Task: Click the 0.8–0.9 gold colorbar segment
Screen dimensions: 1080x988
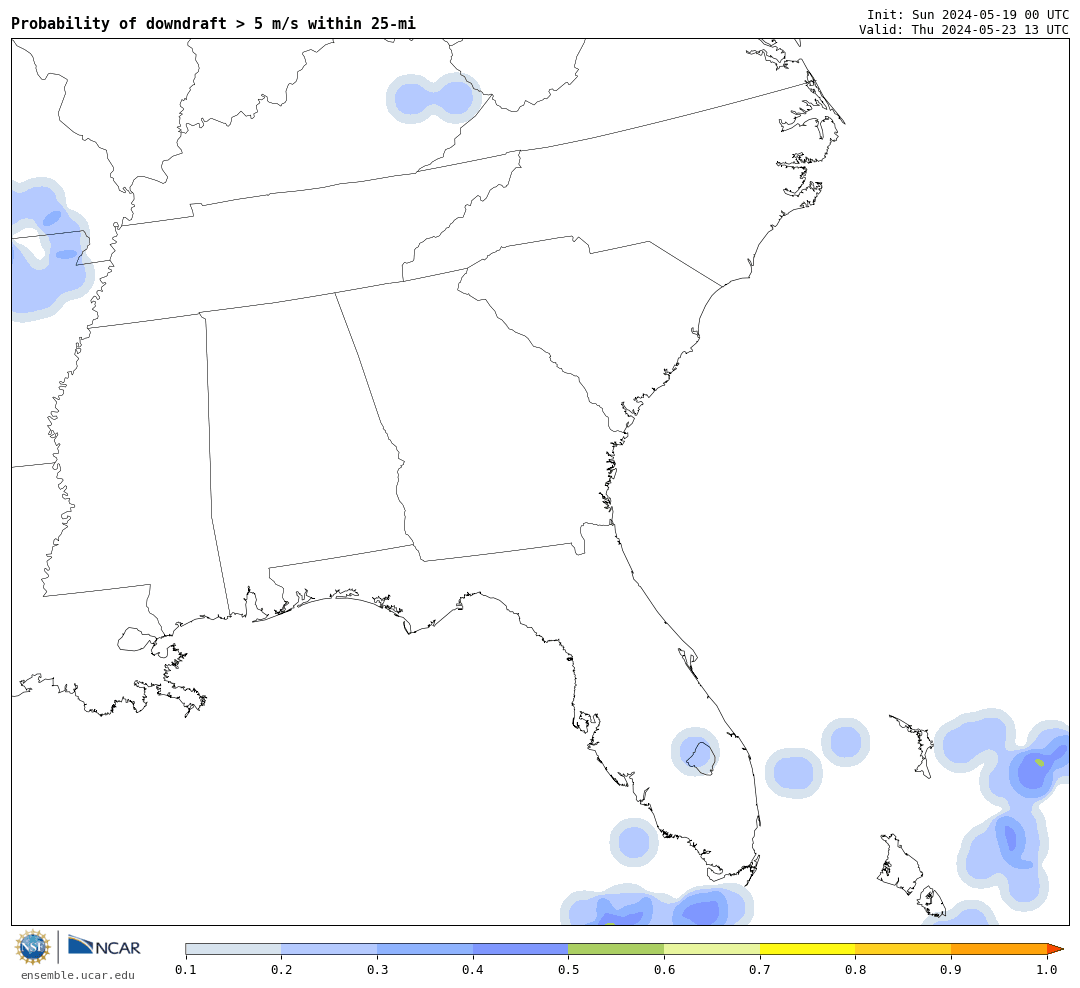Action: pyautogui.click(x=904, y=949)
